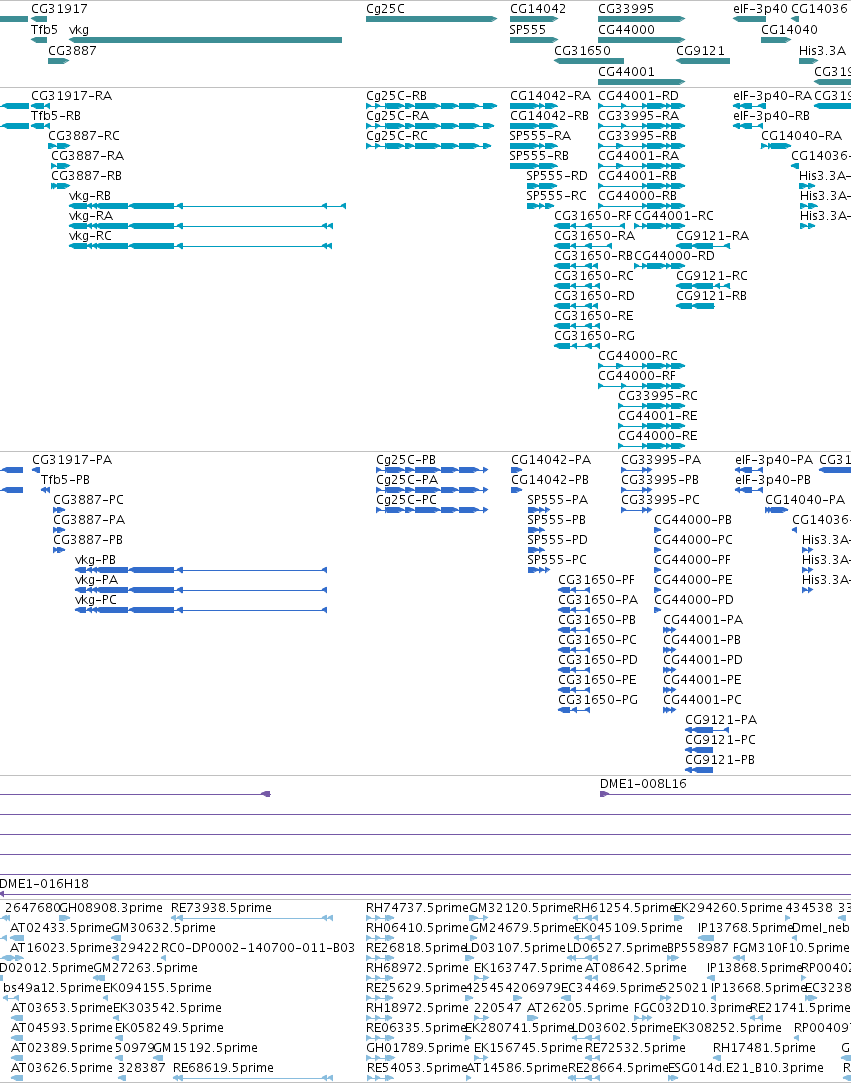The height and width of the screenshot is (1083, 851).
Task: Click the CG3887 gene label
Action: point(73,50)
